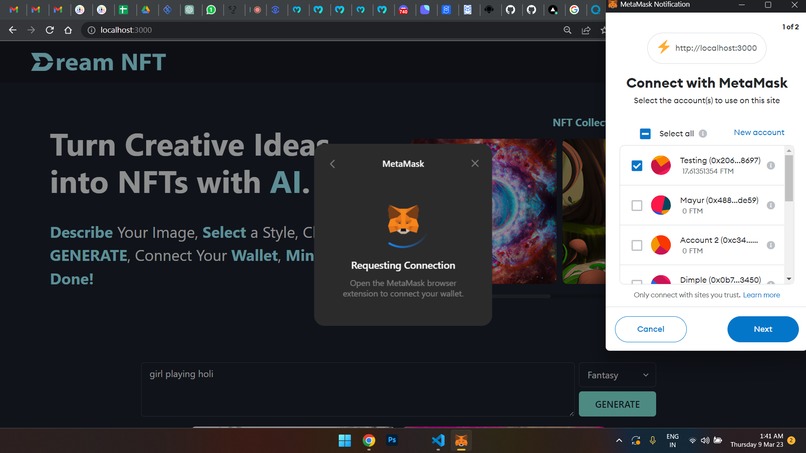806x453 pixels.
Task: Open the zoom magnifier in address bar
Action: (x=567, y=30)
